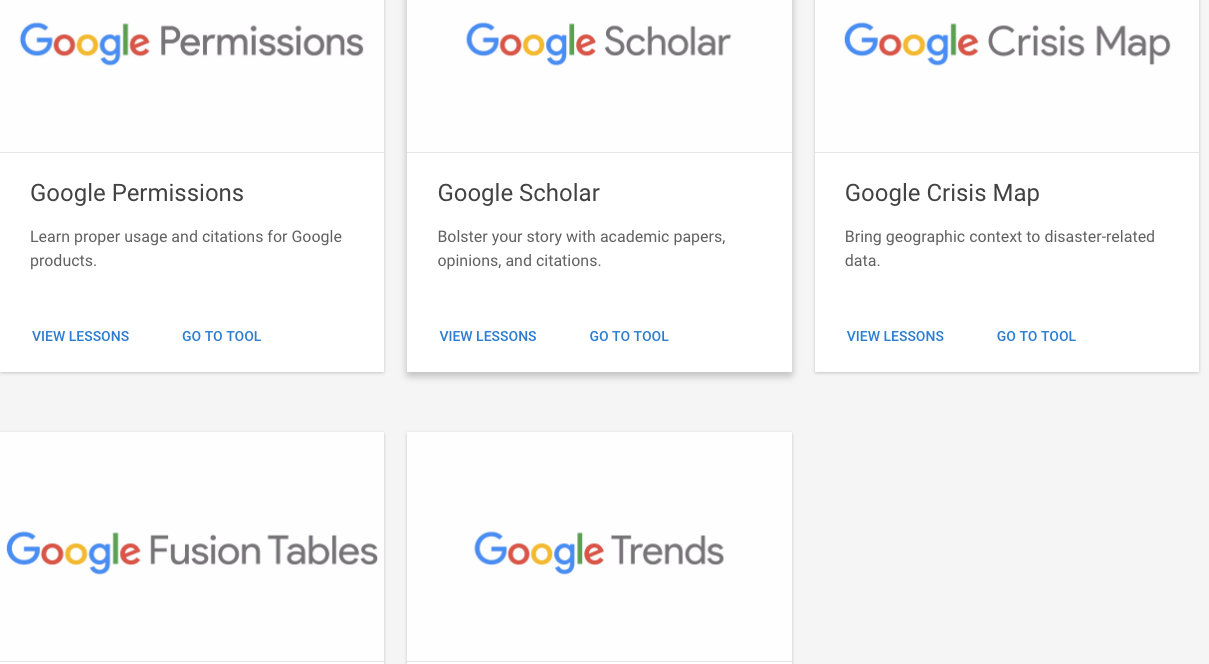Click the colored Google wordmark in Scholar logo
The width and height of the screenshot is (1209, 664).
click(x=530, y=43)
